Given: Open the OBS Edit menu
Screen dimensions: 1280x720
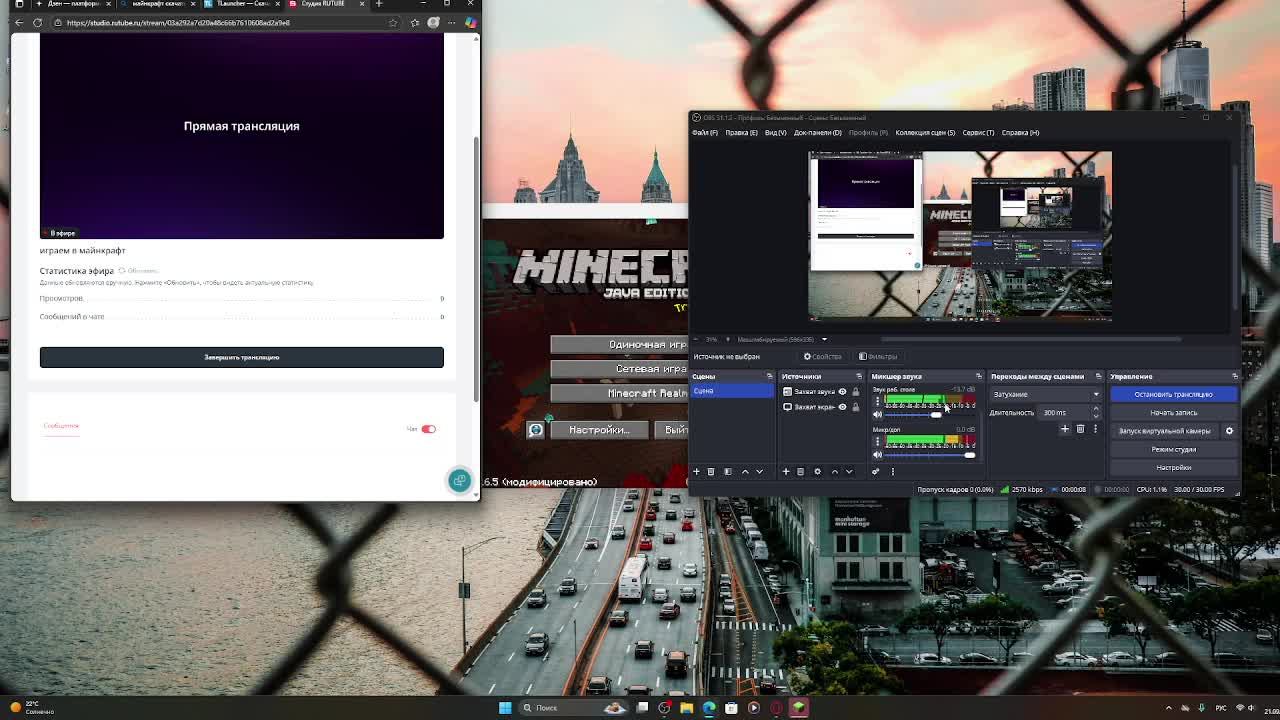Looking at the screenshot, I should tap(741, 133).
